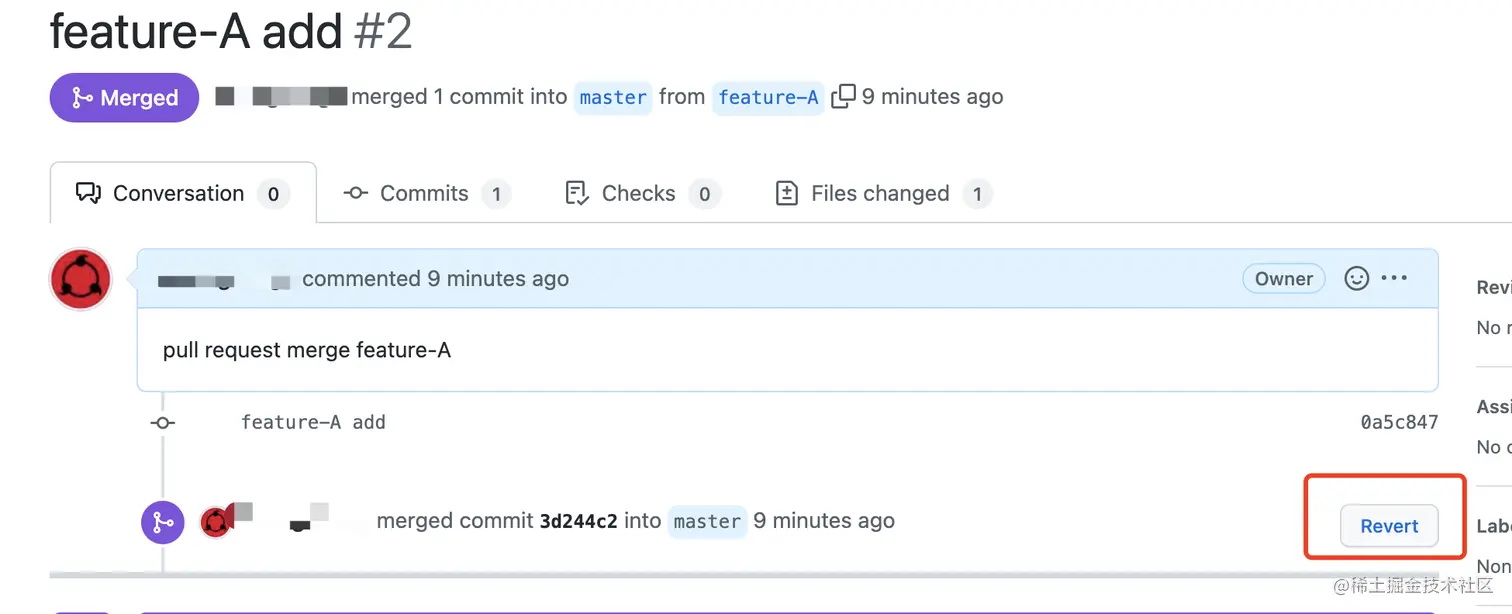Click the large red user avatar
The width and height of the screenshot is (1512, 614).
pos(80,279)
